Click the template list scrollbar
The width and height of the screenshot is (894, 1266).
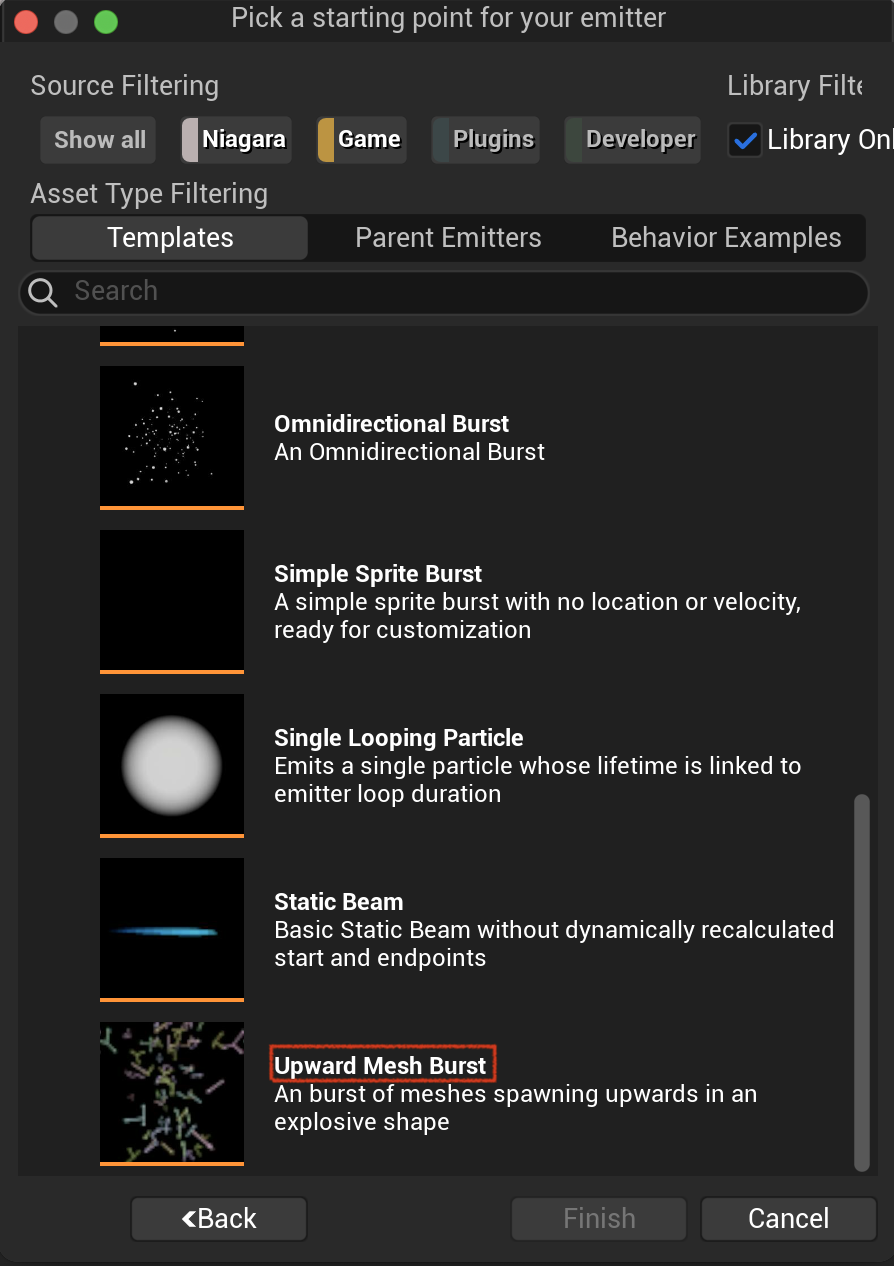tap(862, 983)
